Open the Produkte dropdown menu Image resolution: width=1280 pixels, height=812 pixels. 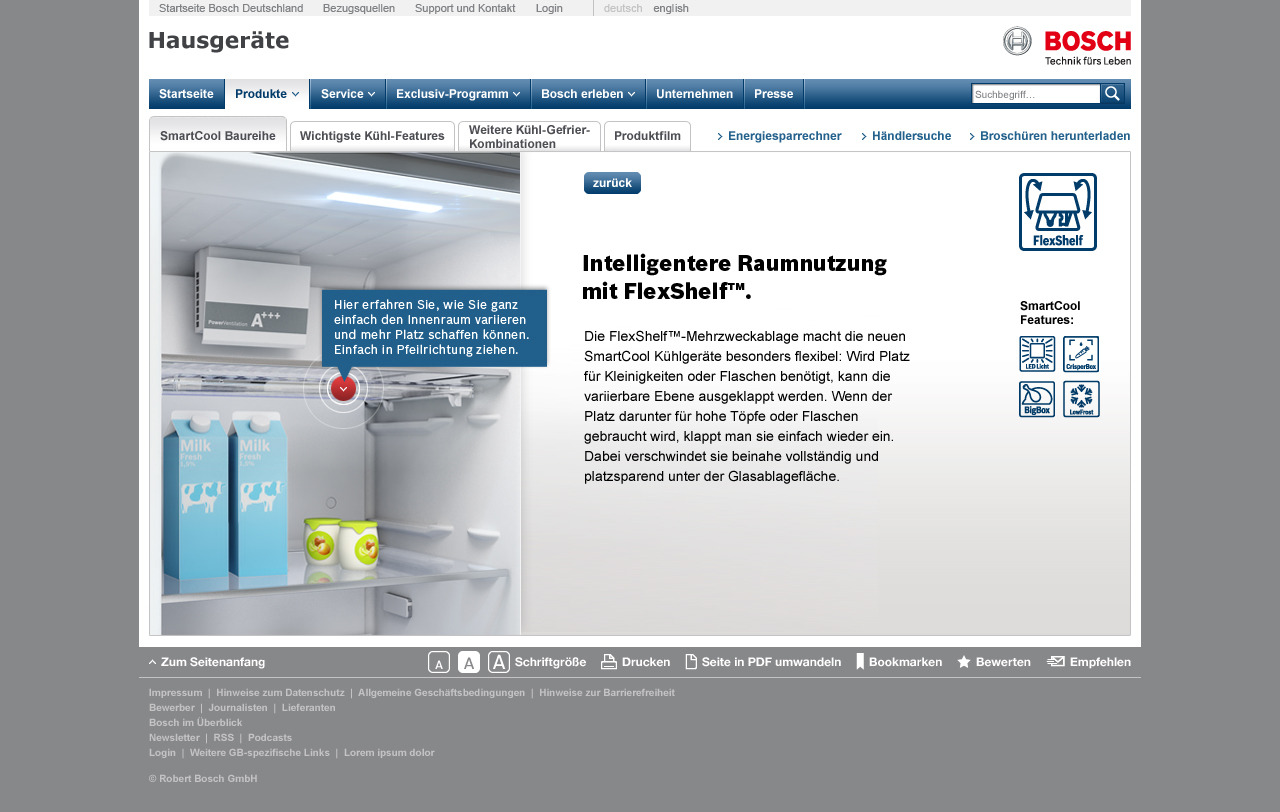click(264, 93)
